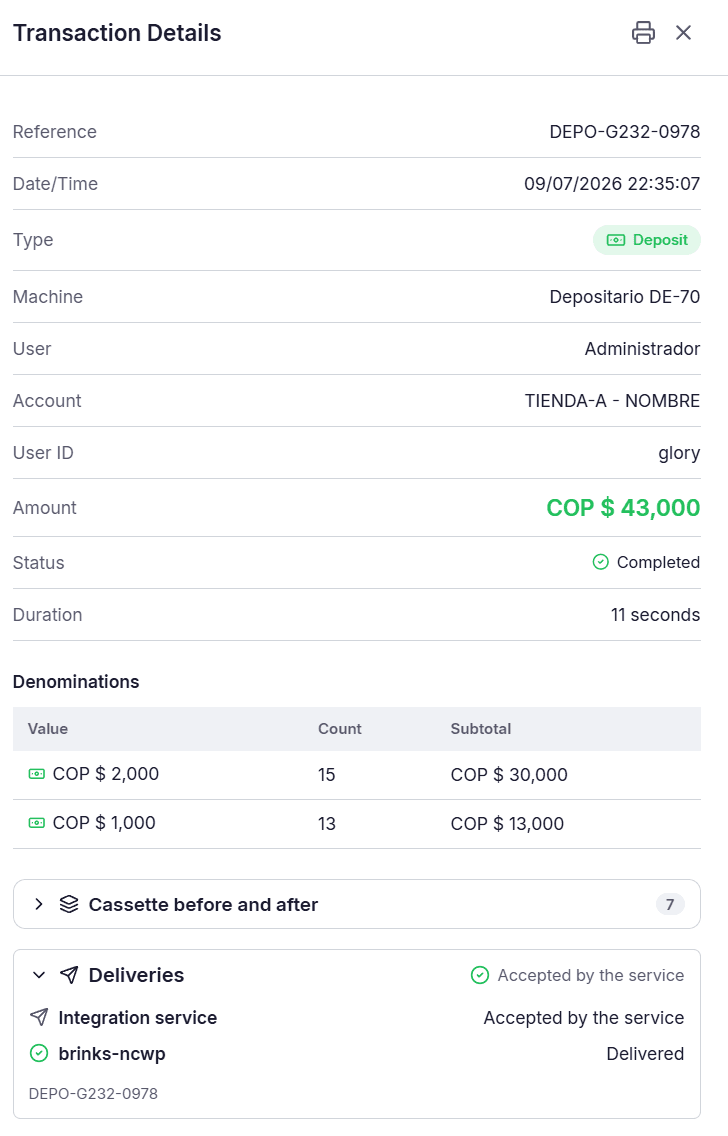Click banknote icon beside COP $ 1,000
This screenshot has width=728, height=1136.
pos(36,823)
